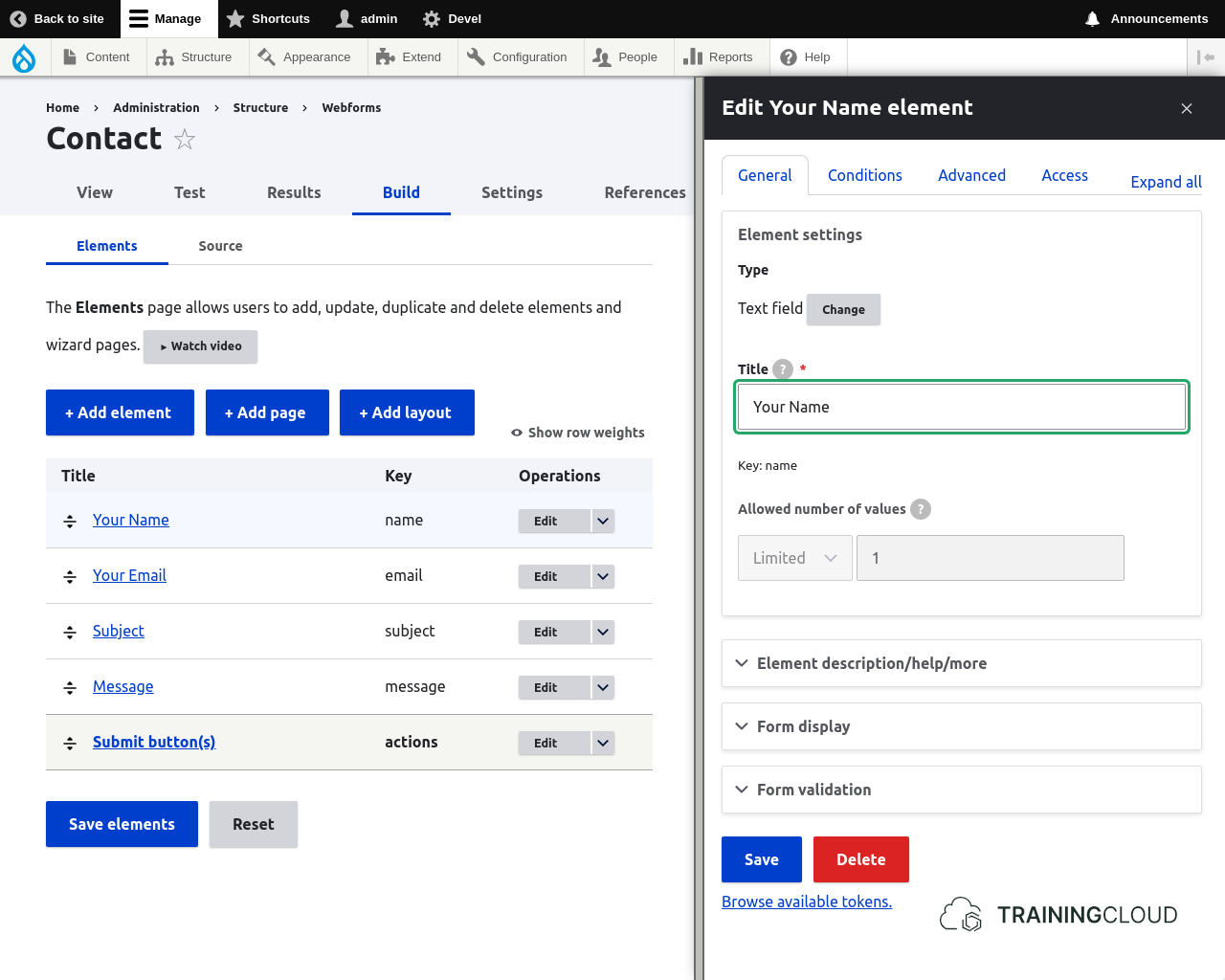This screenshot has width=1225, height=980.
Task: Switch to the View tab
Action: point(95,192)
